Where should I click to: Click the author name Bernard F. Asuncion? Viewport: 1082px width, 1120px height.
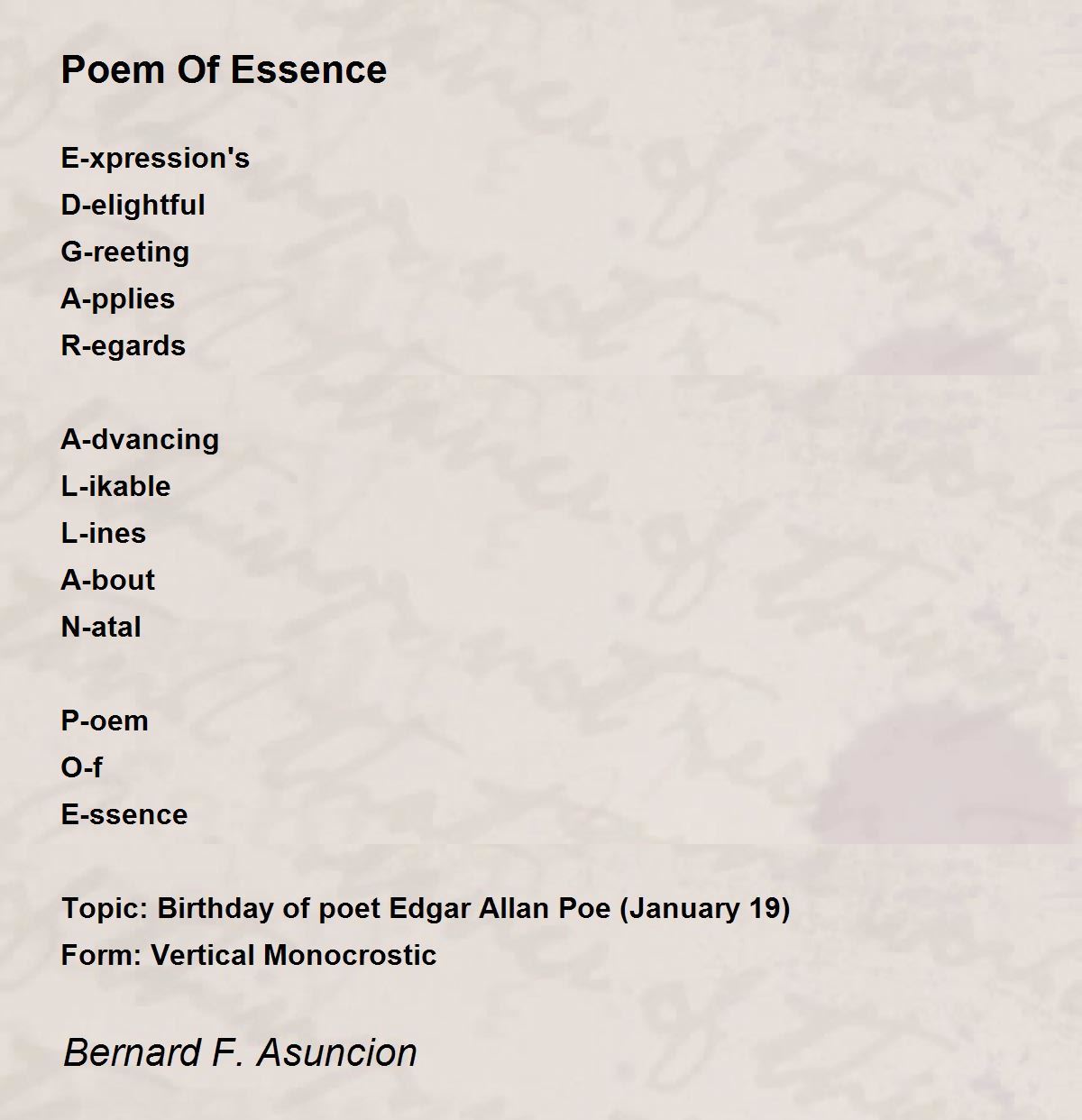pos(240,1052)
